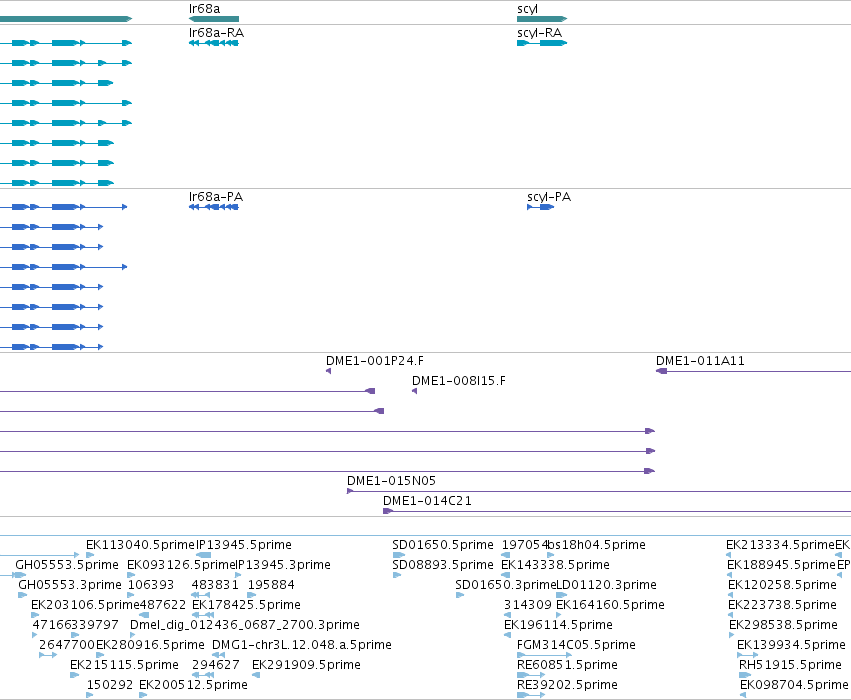Select RH51915.5prime EST label
The width and height of the screenshot is (851, 700).
791,665
